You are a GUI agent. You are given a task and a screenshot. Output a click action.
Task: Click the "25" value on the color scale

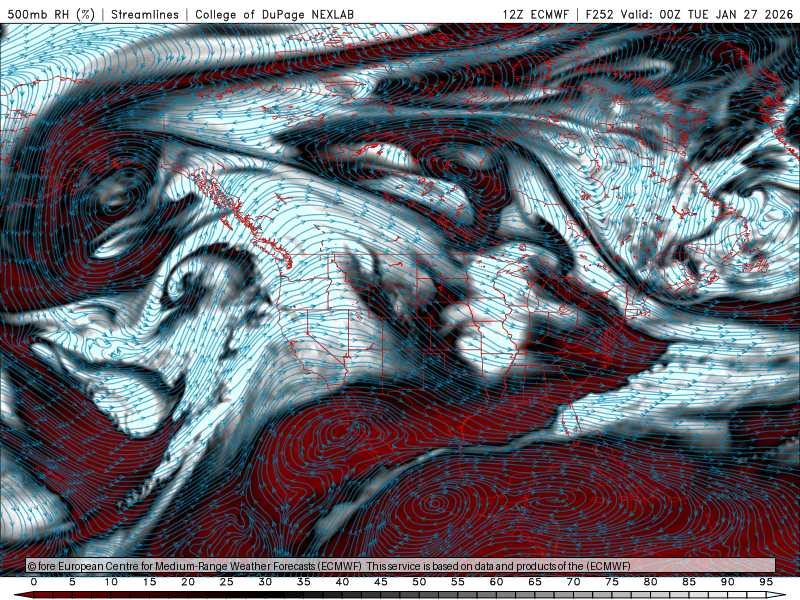pyautogui.click(x=227, y=582)
